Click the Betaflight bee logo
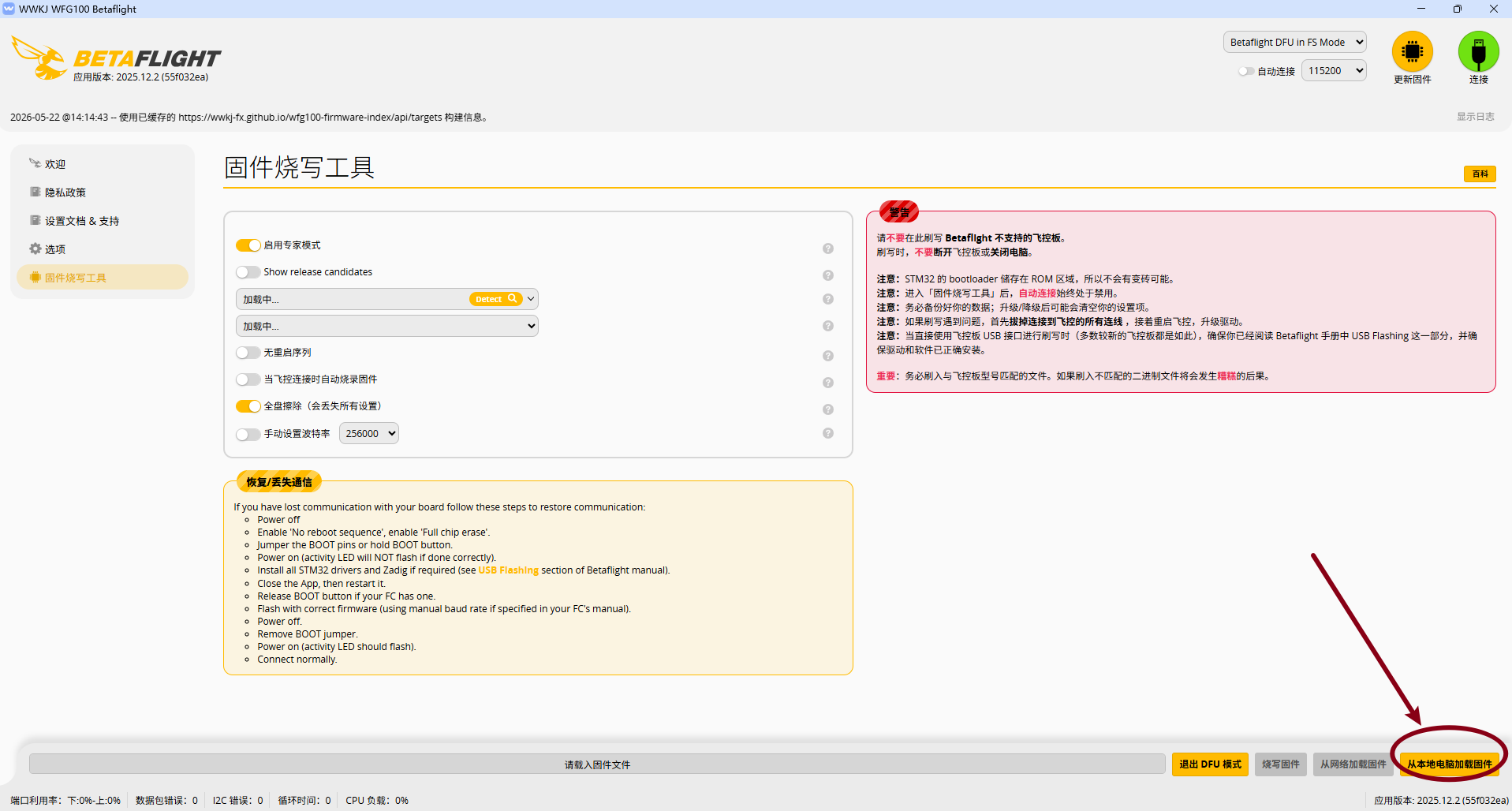 pos(39,58)
